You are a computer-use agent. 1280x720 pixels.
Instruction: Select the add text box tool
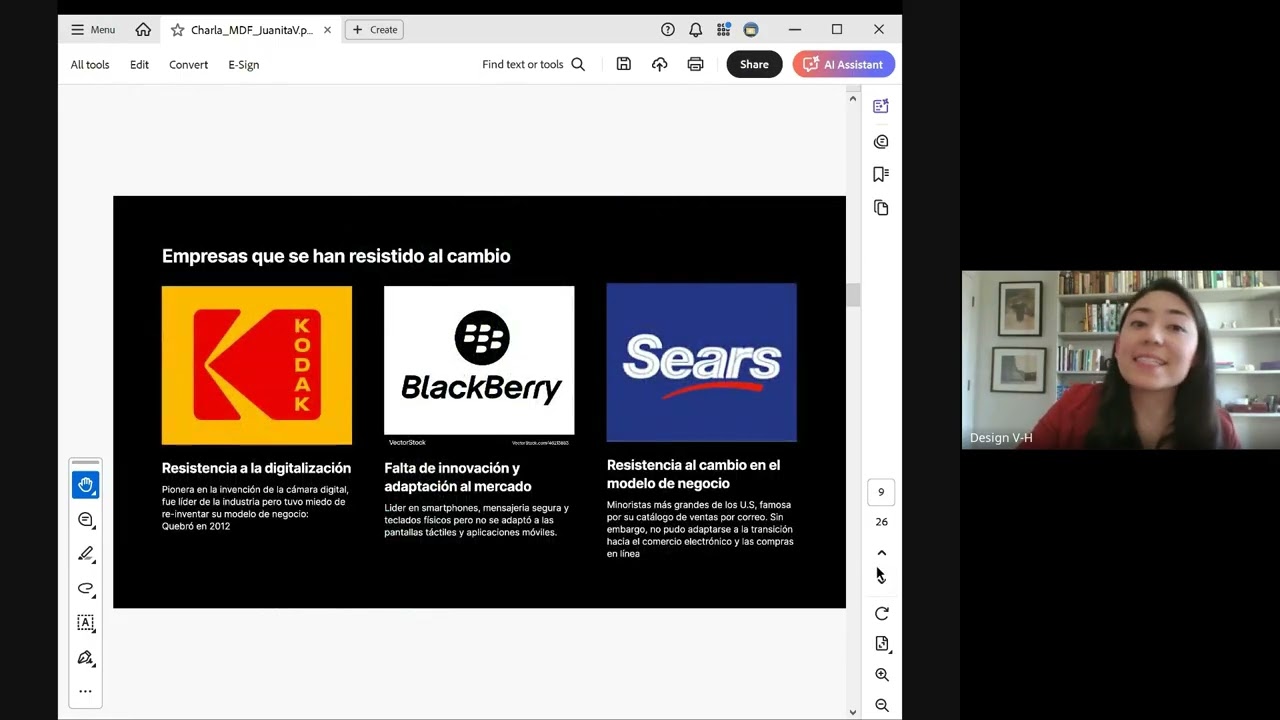pyautogui.click(x=85, y=623)
